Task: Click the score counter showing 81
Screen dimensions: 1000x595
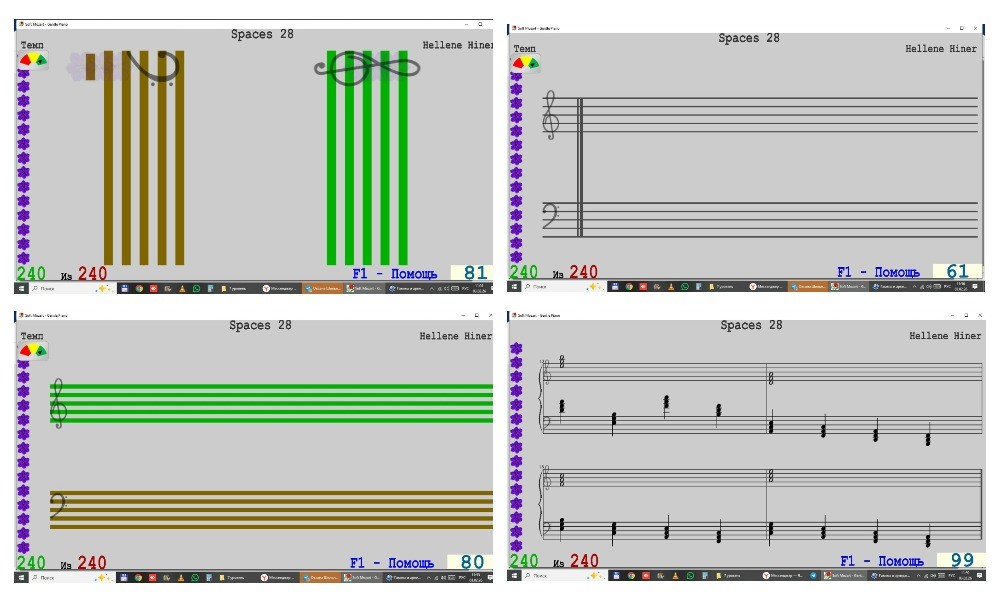Action: pos(475,273)
